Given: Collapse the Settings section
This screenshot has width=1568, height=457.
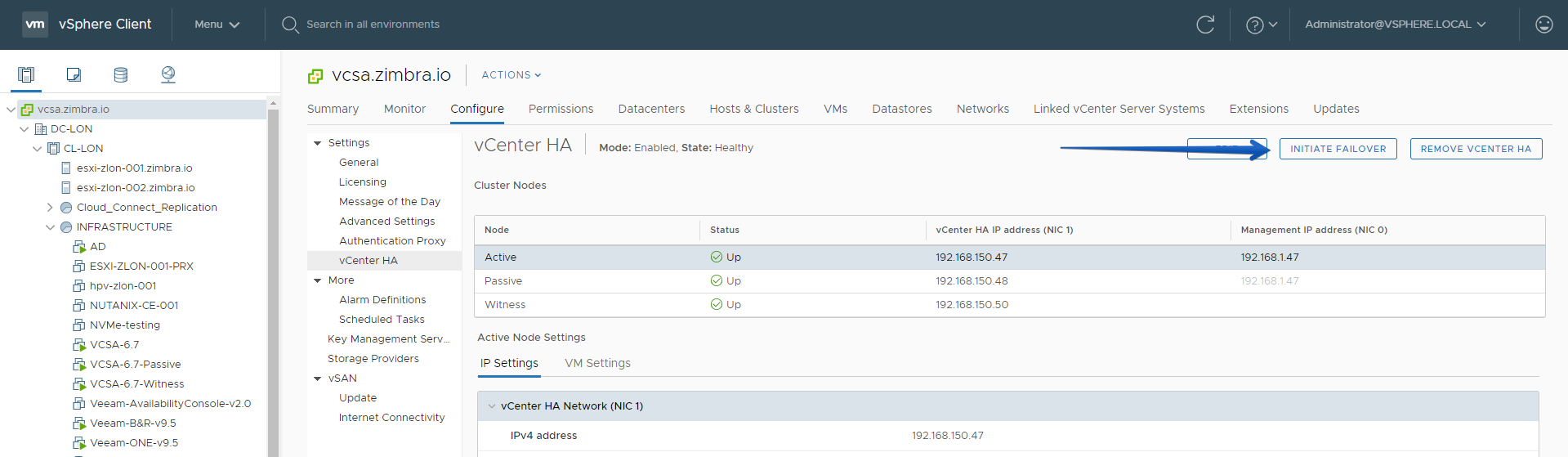Looking at the screenshot, I should coord(318,143).
